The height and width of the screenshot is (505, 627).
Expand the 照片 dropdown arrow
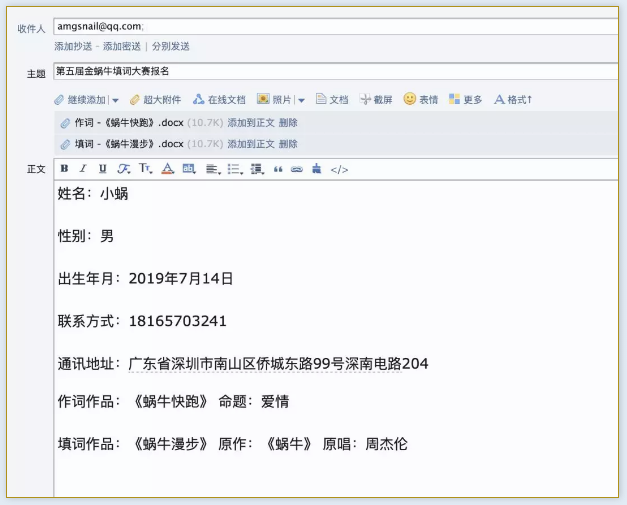pyautogui.click(x=301, y=100)
